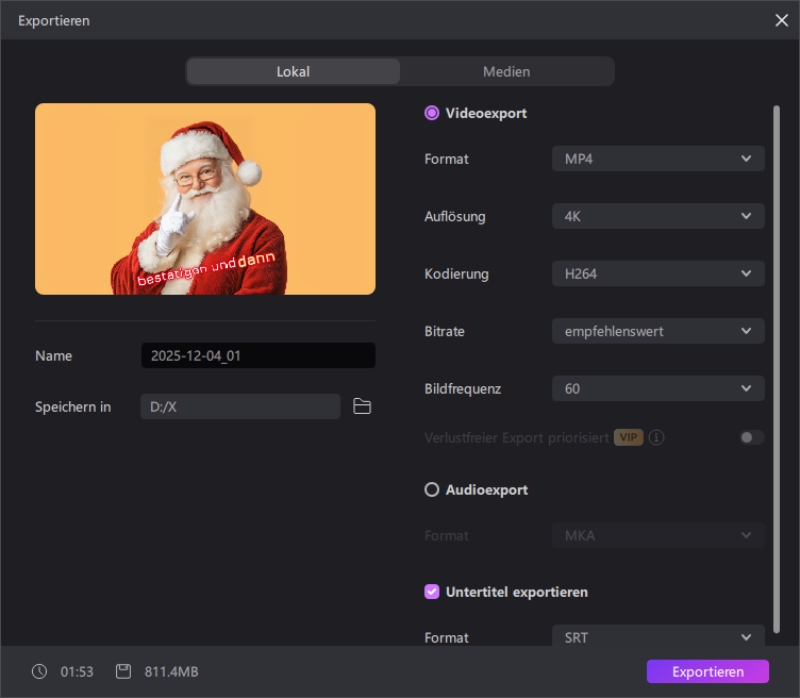Select the Videoexport radio button
Viewport: 800px width, 698px height.
click(431, 113)
